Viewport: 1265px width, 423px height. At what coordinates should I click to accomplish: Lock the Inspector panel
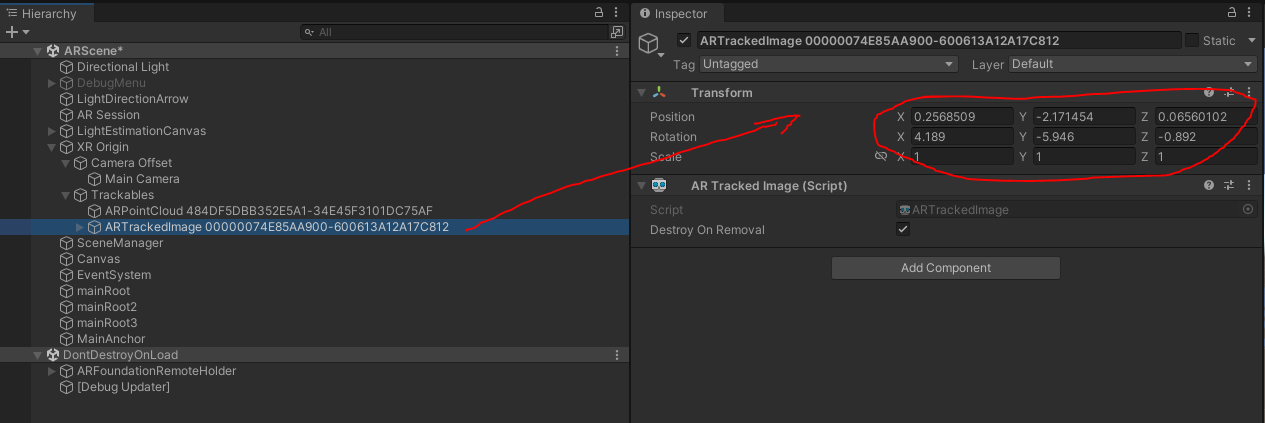point(1232,13)
